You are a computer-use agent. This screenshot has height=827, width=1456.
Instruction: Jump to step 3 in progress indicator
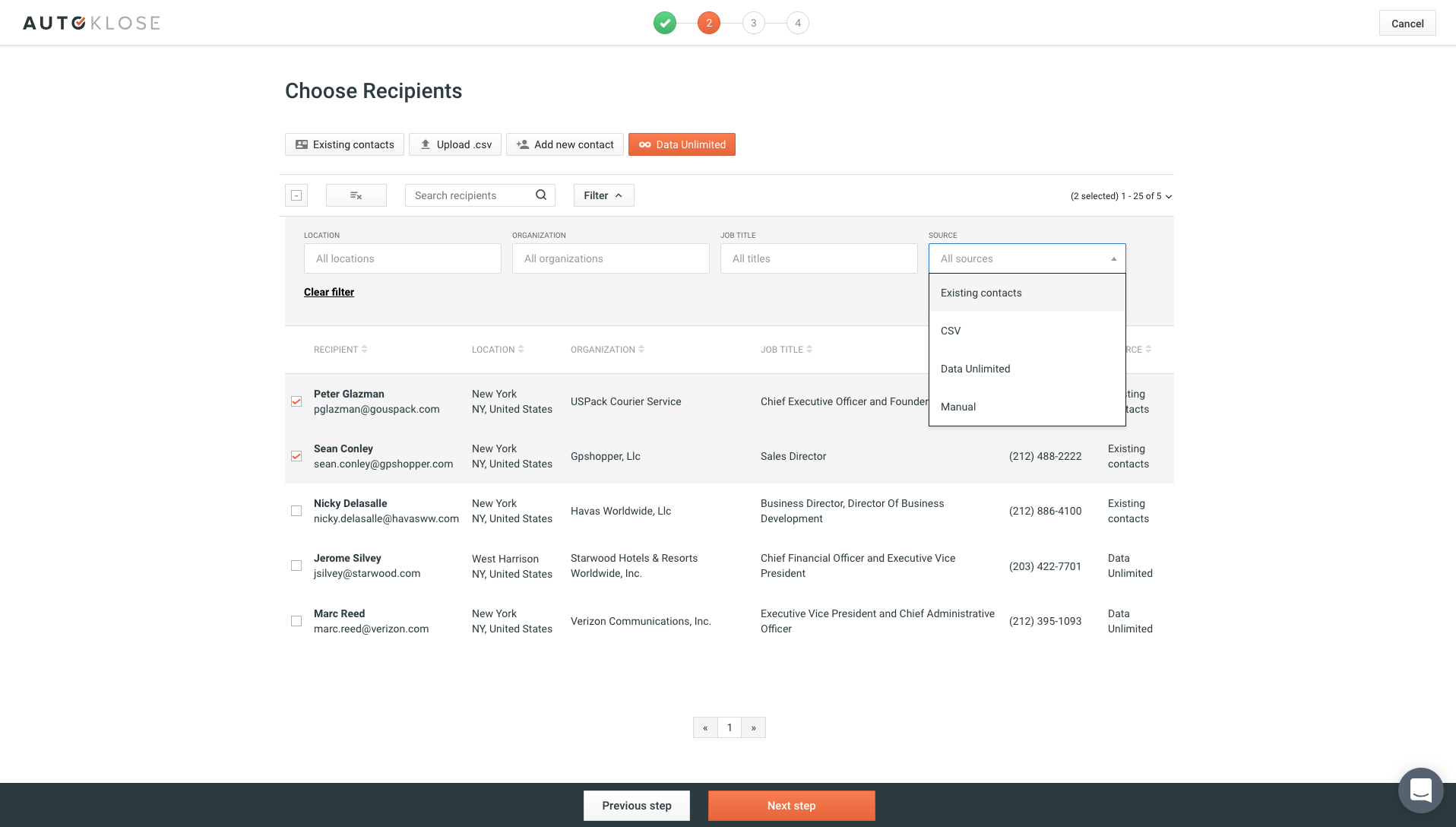tap(753, 23)
